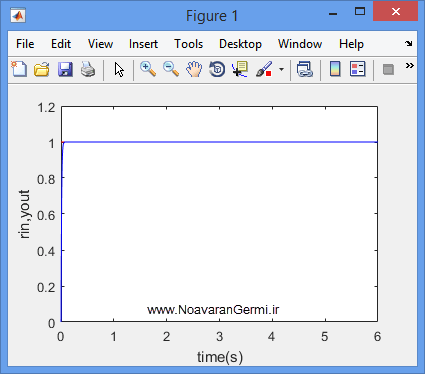Activate the Zoom In tool
This screenshot has width=425, height=374.
tap(148, 69)
